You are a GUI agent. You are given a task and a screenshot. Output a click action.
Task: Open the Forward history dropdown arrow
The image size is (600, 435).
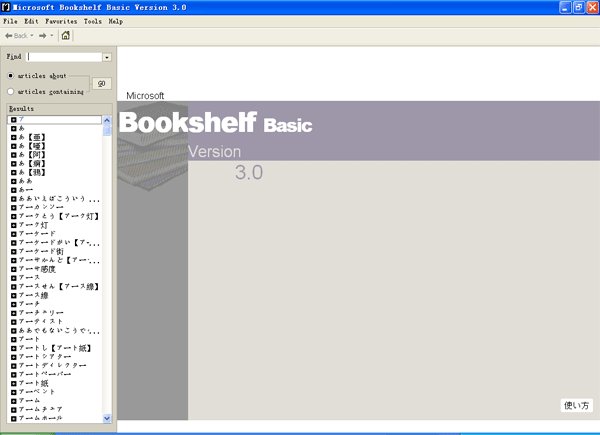(x=53, y=35)
